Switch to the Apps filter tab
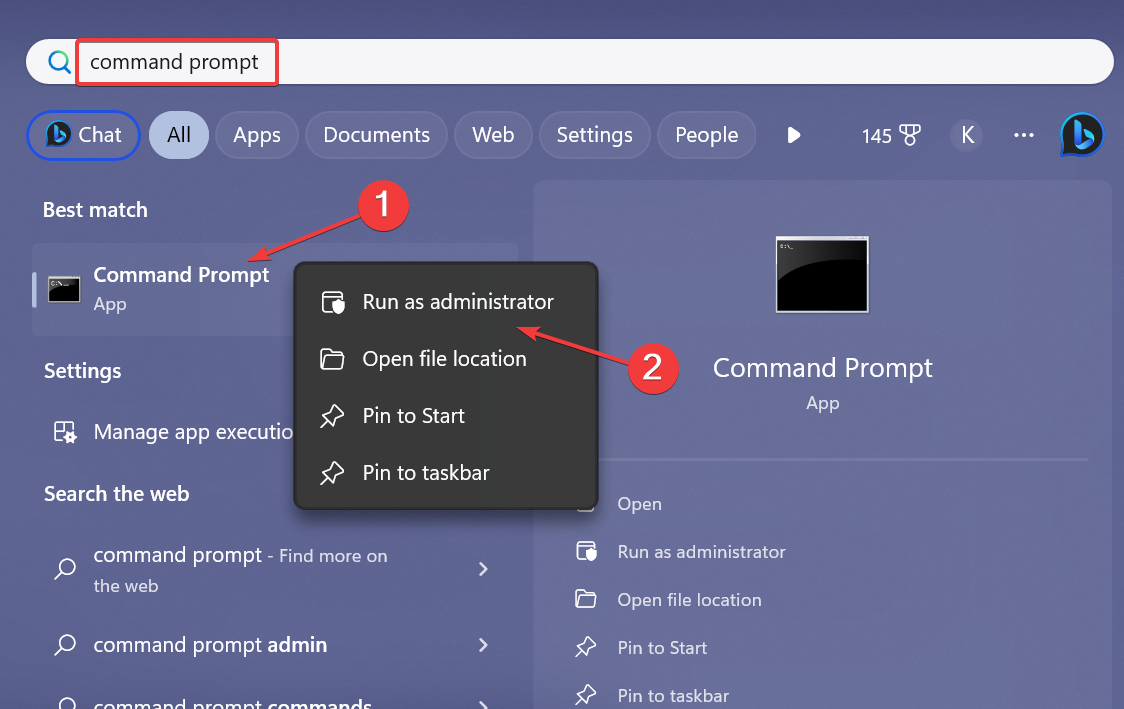The width and height of the screenshot is (1124, 709). pos(257,135)
